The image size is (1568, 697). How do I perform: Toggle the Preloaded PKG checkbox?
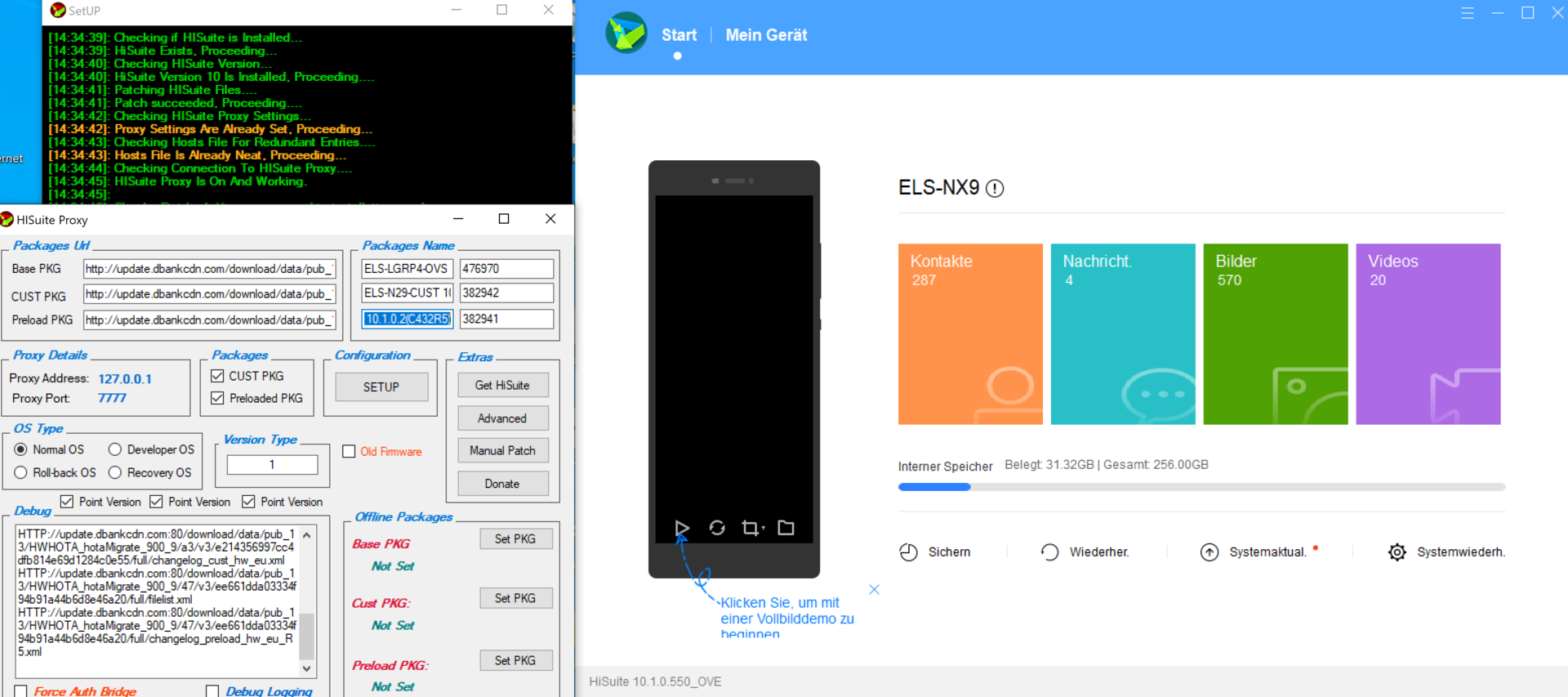pyautogui.click(x=217, y=398)
